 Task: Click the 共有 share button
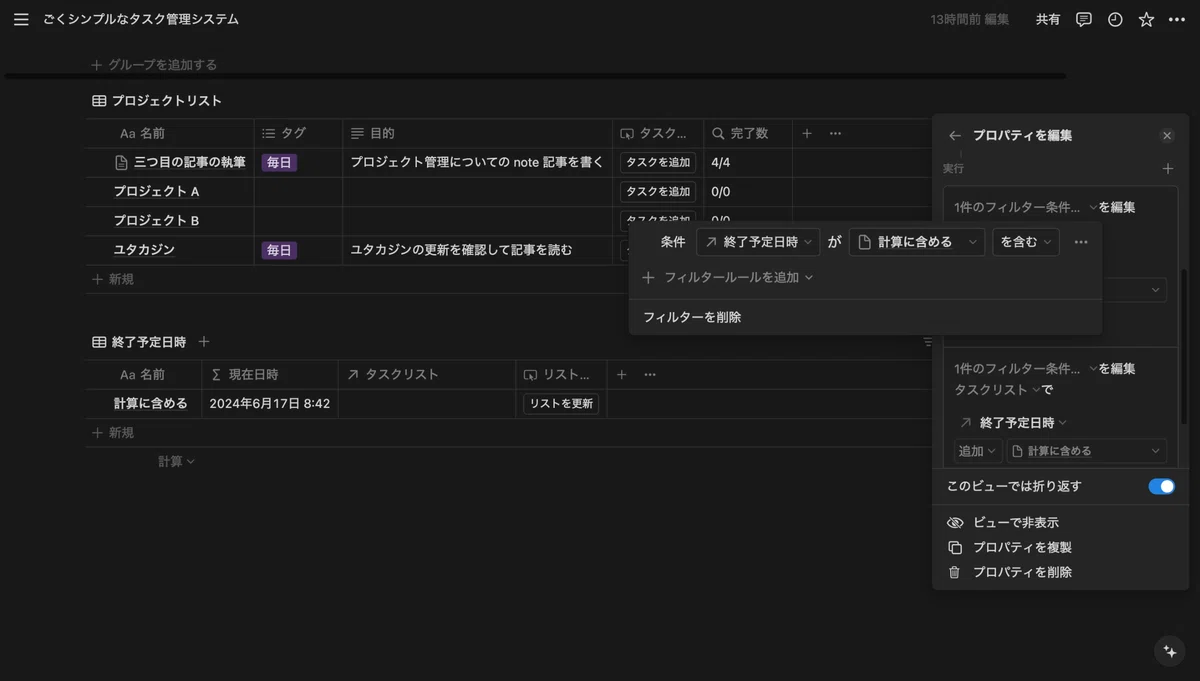coord(1048,19)
